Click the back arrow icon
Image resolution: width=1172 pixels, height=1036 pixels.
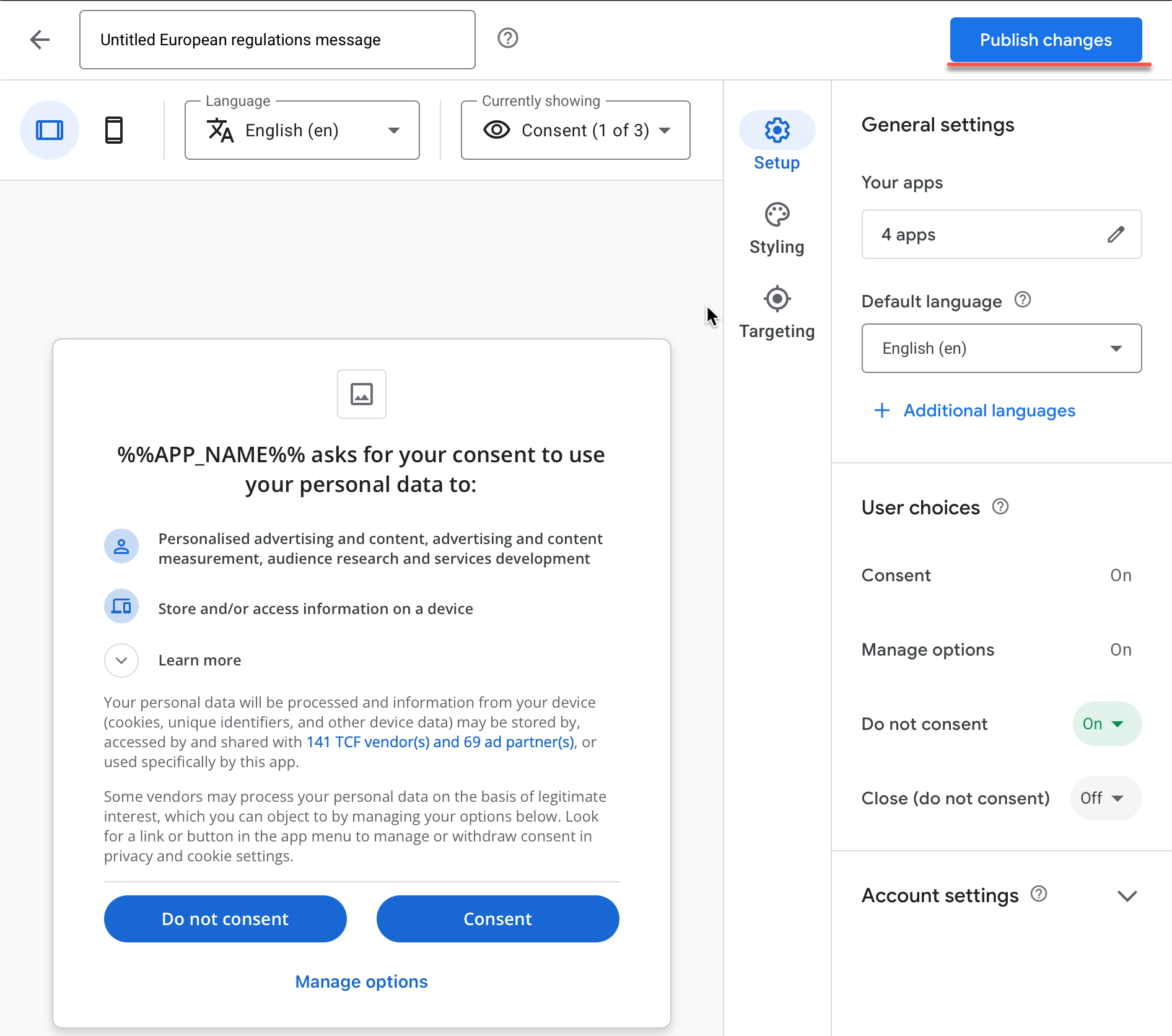(40, 40)
